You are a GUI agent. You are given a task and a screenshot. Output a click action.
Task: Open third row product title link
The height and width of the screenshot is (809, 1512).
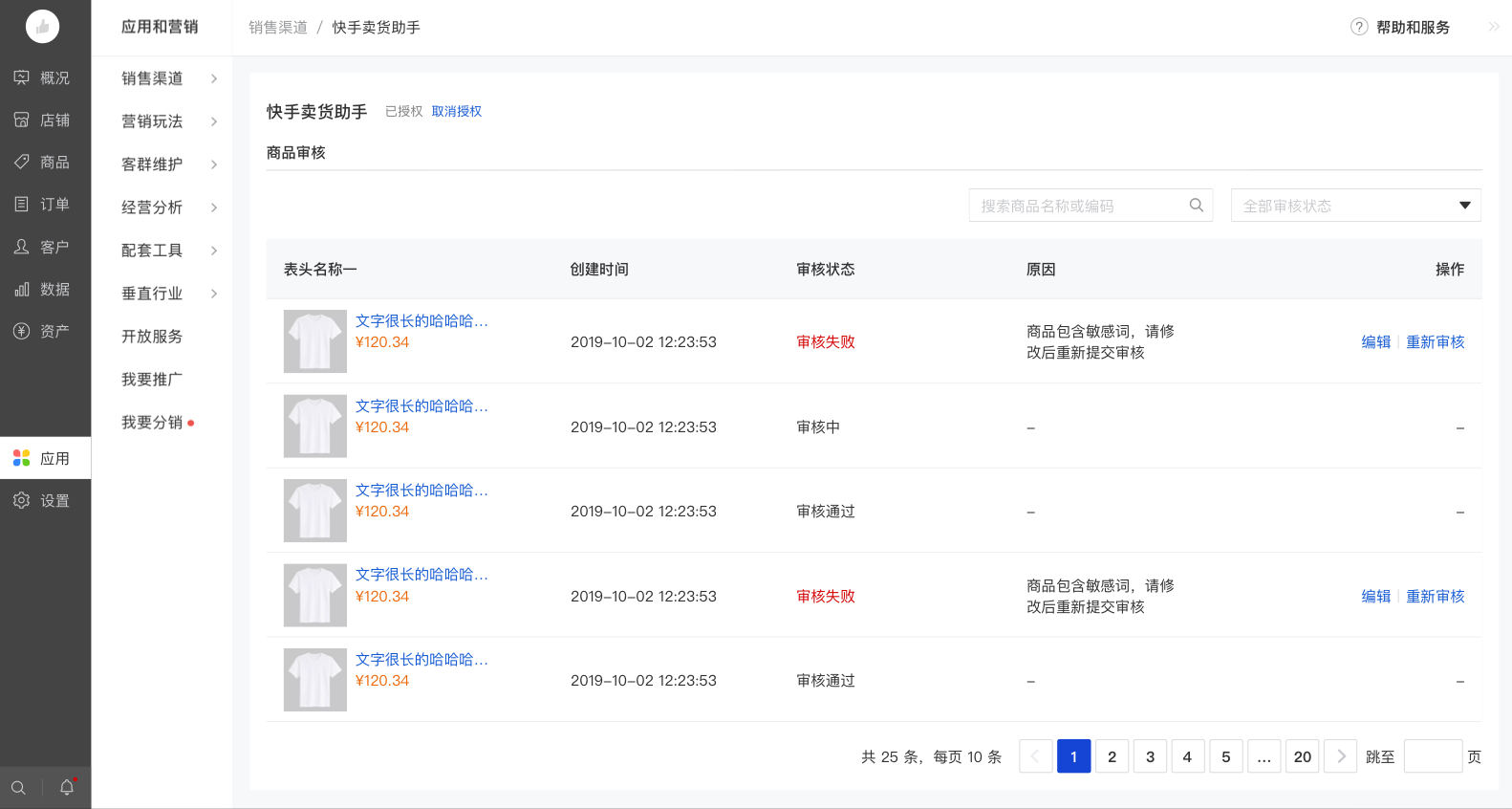[421, 491]
